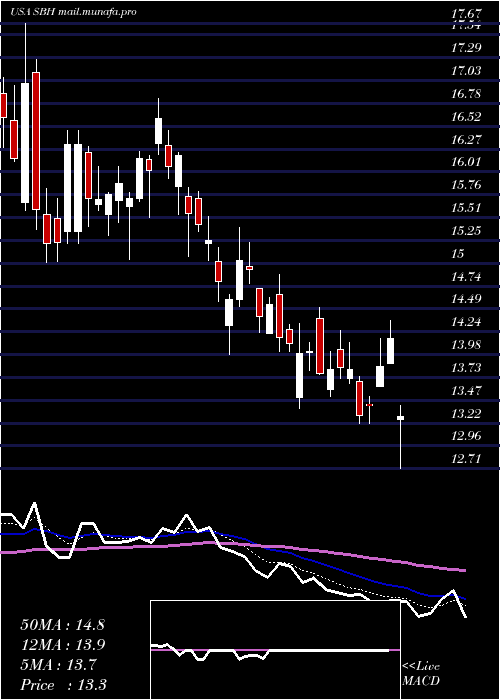Select the 13.98 price axis label
The width and height of the screenshot is (500, 700).
click(466, 344)
